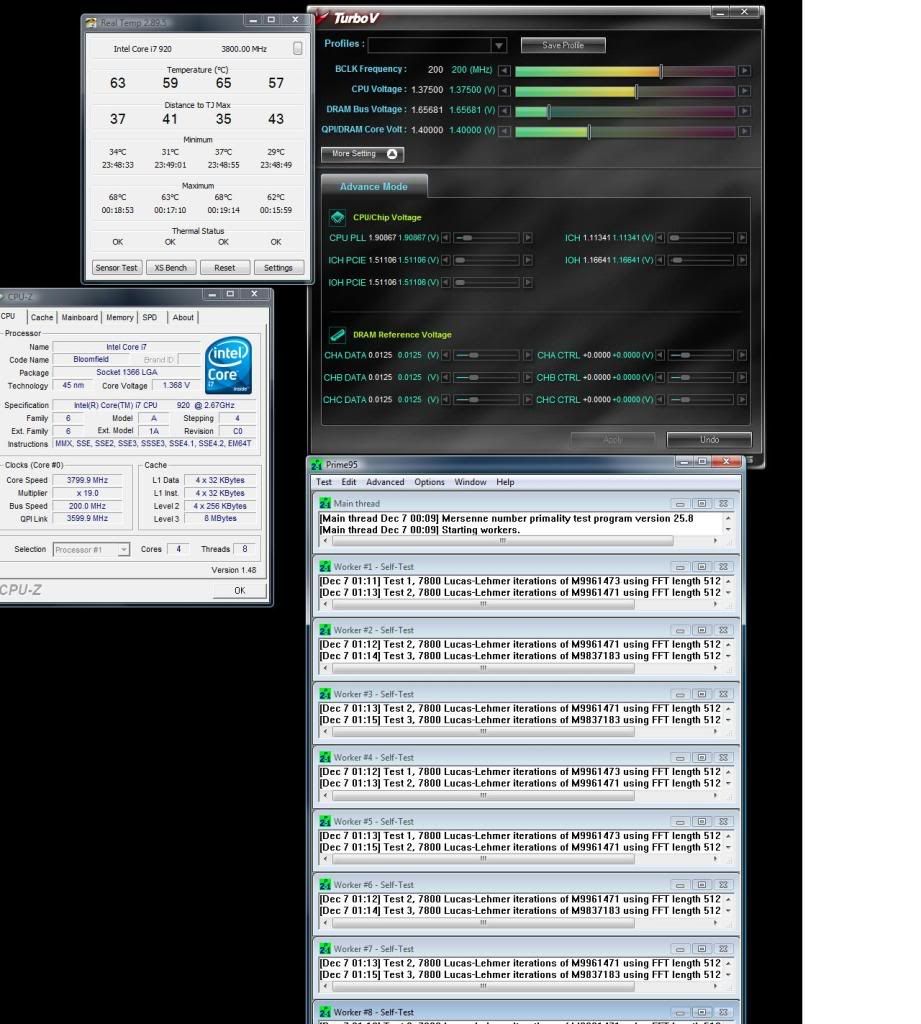Open Test menu in Prime95
921x1024 pixels.
[x=324, y=482]
